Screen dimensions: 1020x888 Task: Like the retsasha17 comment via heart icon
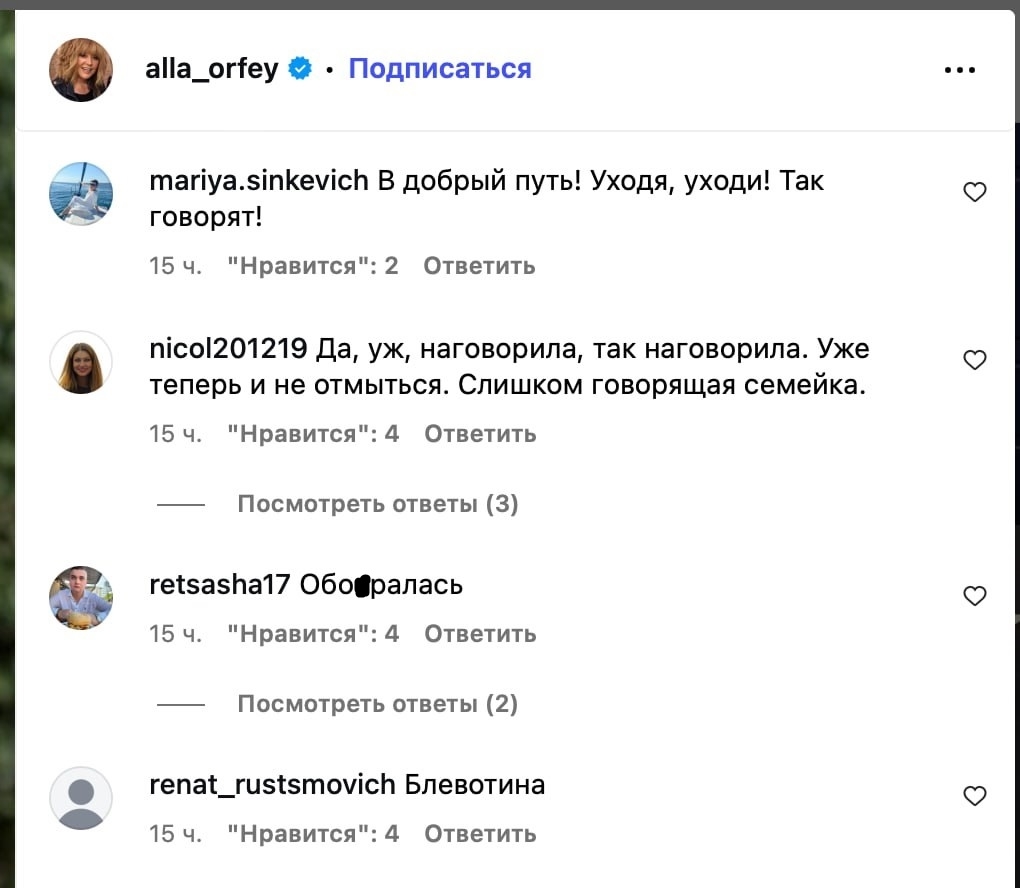pos(974,596)
